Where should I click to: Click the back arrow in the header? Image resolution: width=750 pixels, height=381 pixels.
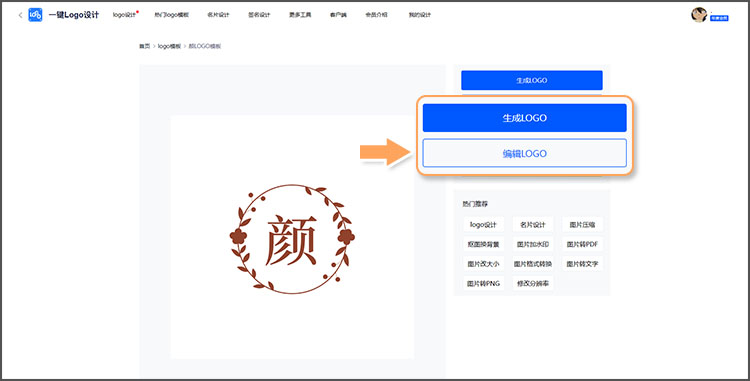click(20, 15)
